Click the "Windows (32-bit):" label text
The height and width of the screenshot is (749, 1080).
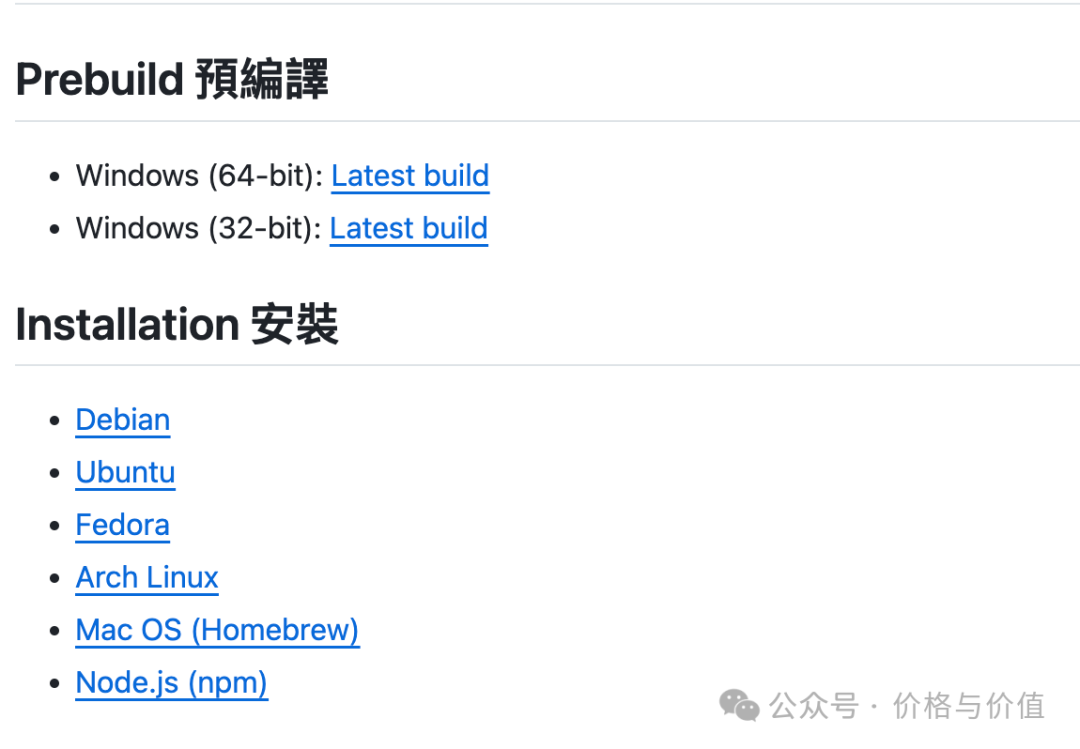click(199, 229)
